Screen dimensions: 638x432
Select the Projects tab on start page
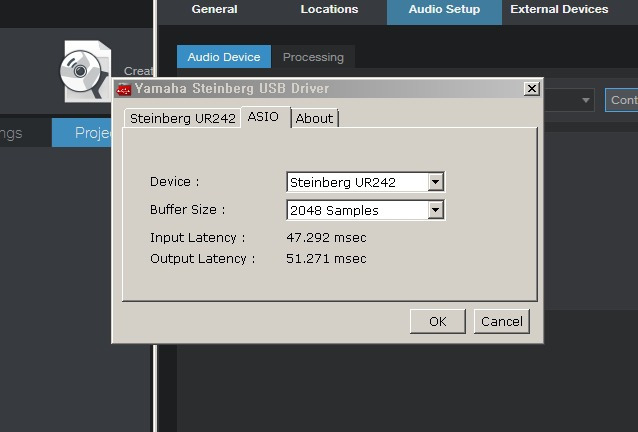tap(82, 133)
